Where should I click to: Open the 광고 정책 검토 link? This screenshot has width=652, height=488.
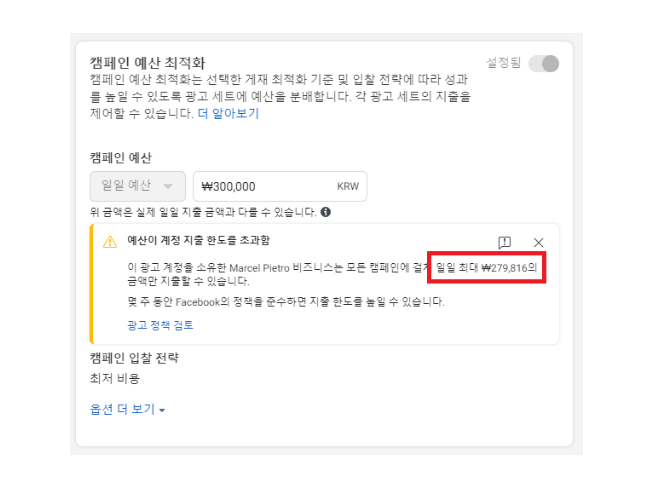point(160,325)
